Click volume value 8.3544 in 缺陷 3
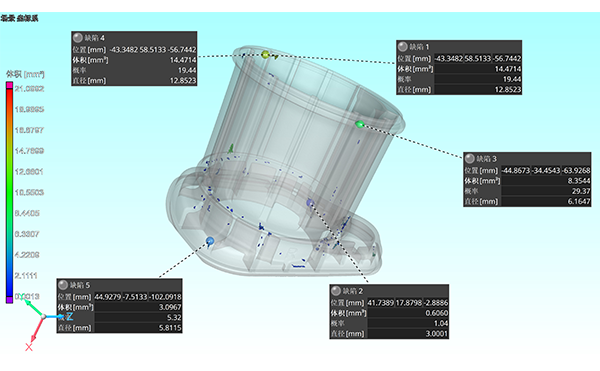 (579, 181)
